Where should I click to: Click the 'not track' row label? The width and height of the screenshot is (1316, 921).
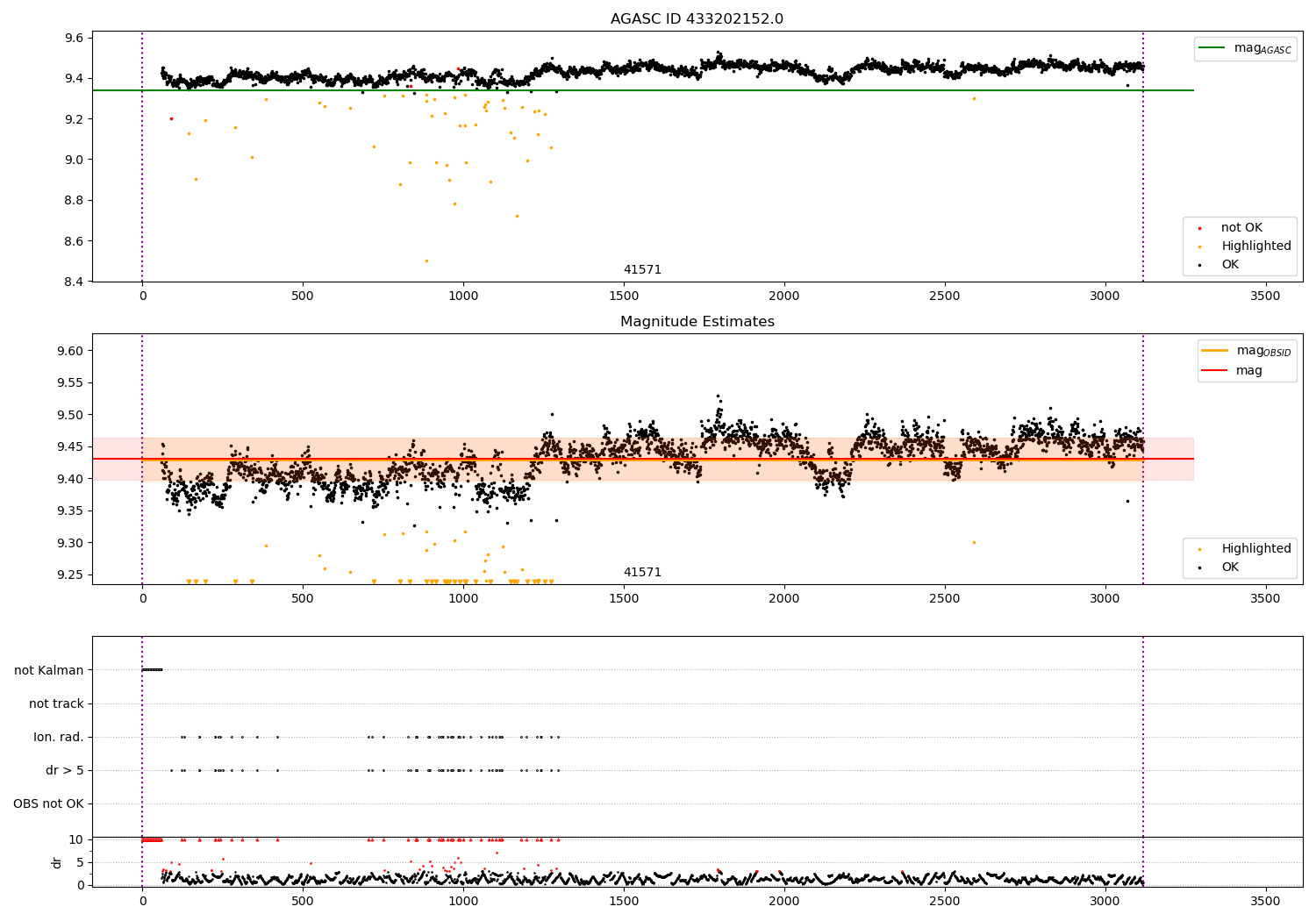coord(56,703)
